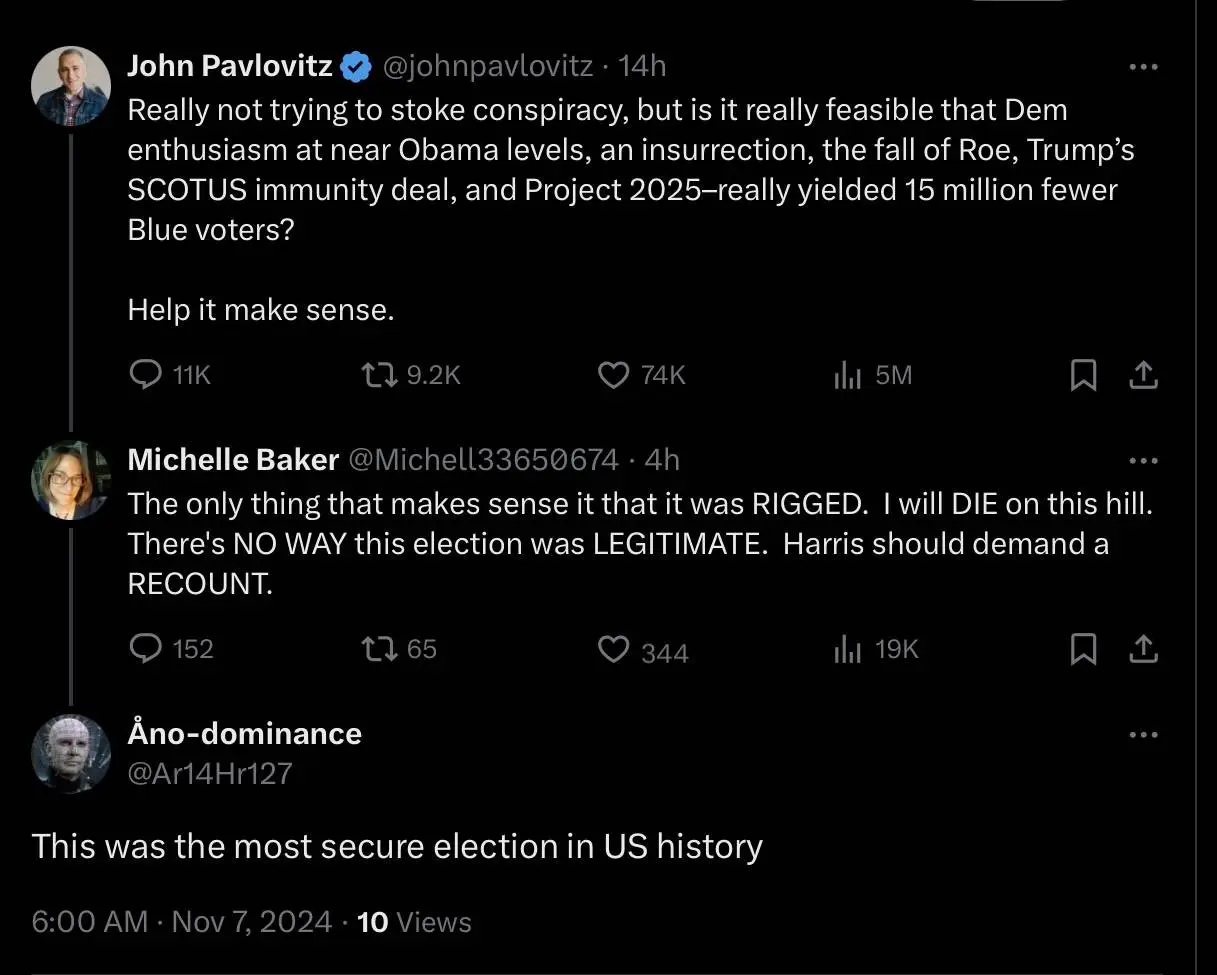View analytics for John Pavlovitz's tweet
The image size is (1217, 975).
pos(847,375)
